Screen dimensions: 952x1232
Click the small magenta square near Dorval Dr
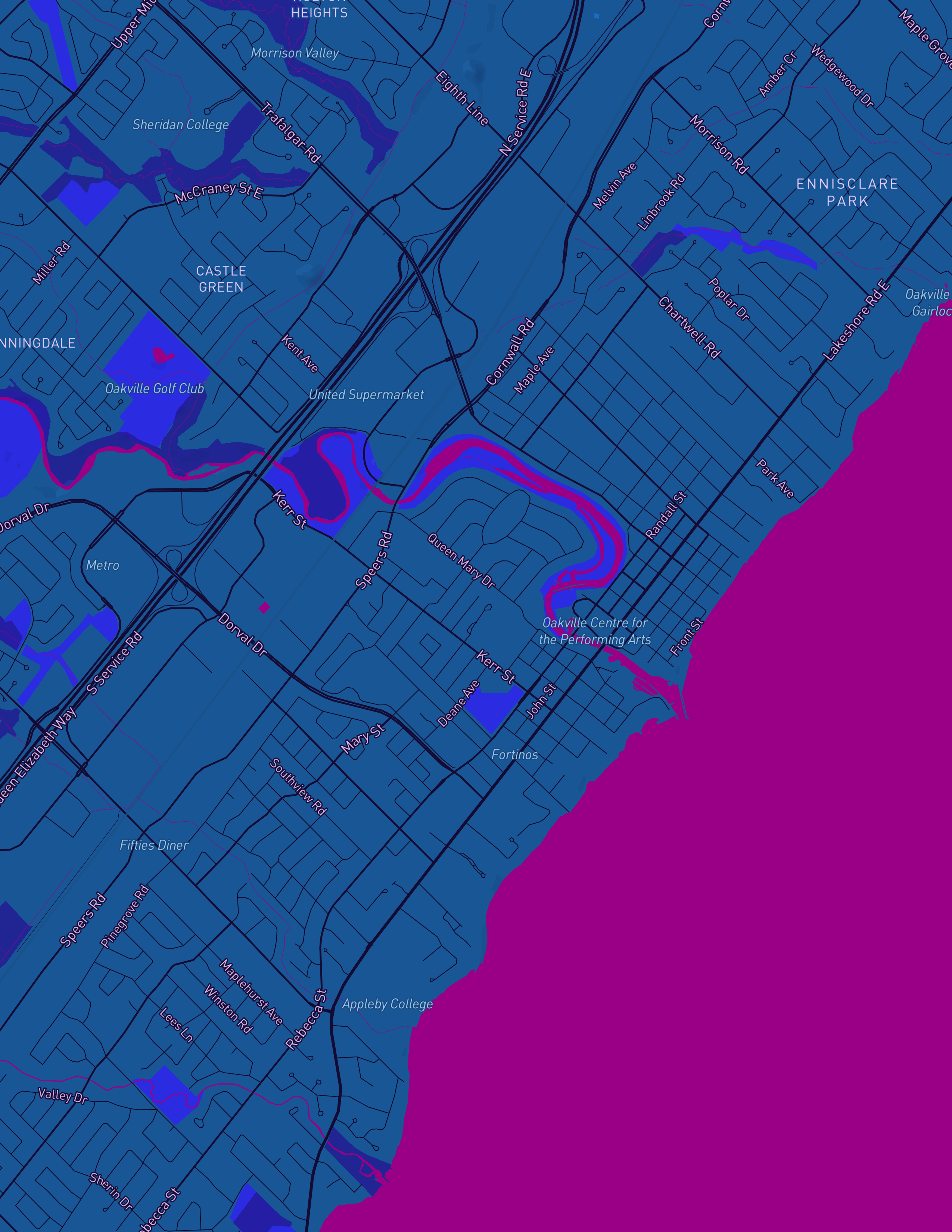pos(265,607)
